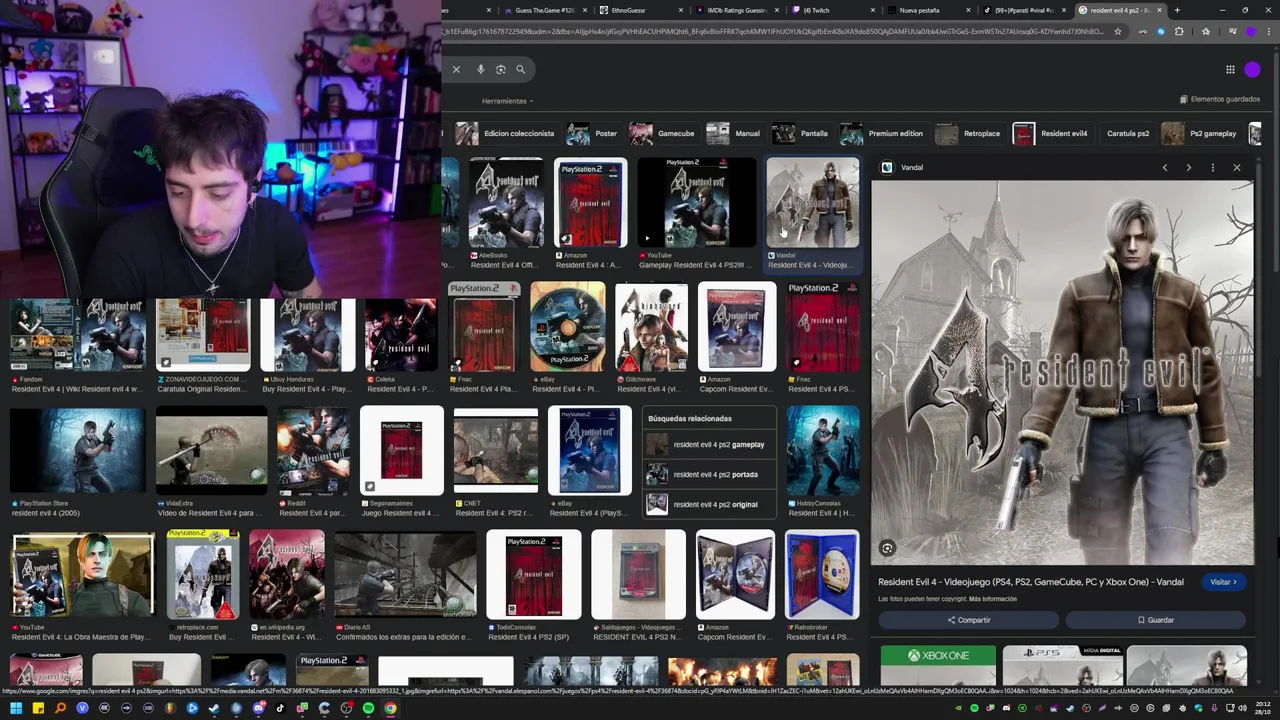Open the large Resident Evil 4 preview image
Viewport: 1280px width, 720px height.
[1062, 372]
